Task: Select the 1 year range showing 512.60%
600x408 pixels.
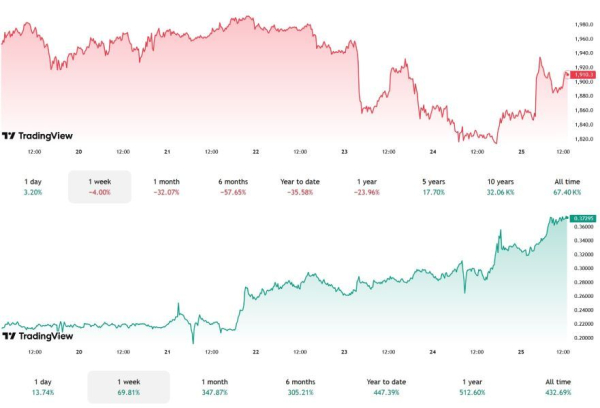Action: click(472, 387)
